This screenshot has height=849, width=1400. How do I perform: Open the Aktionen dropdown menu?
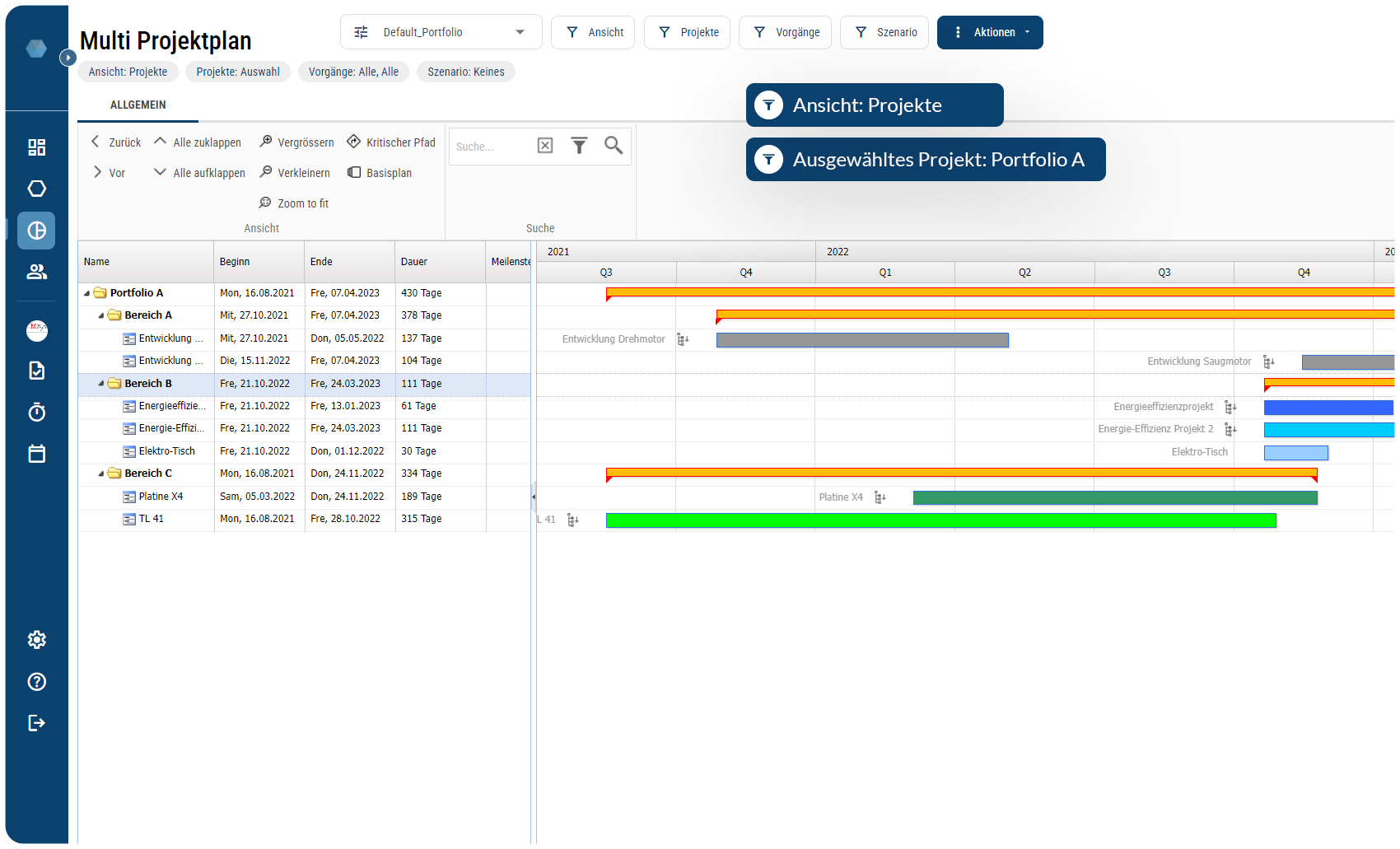pos(990,32)
